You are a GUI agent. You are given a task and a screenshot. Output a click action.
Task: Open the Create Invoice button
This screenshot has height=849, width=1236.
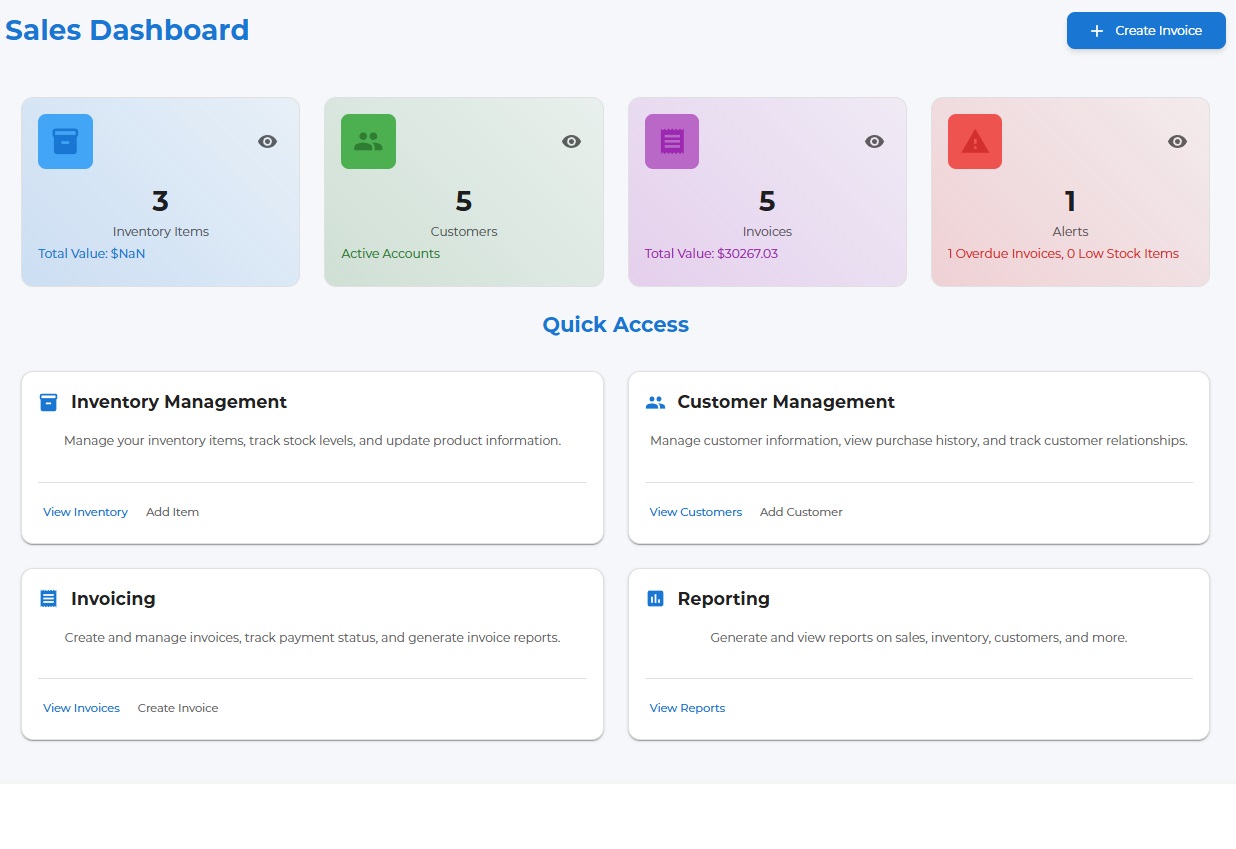coord(1145,30)
